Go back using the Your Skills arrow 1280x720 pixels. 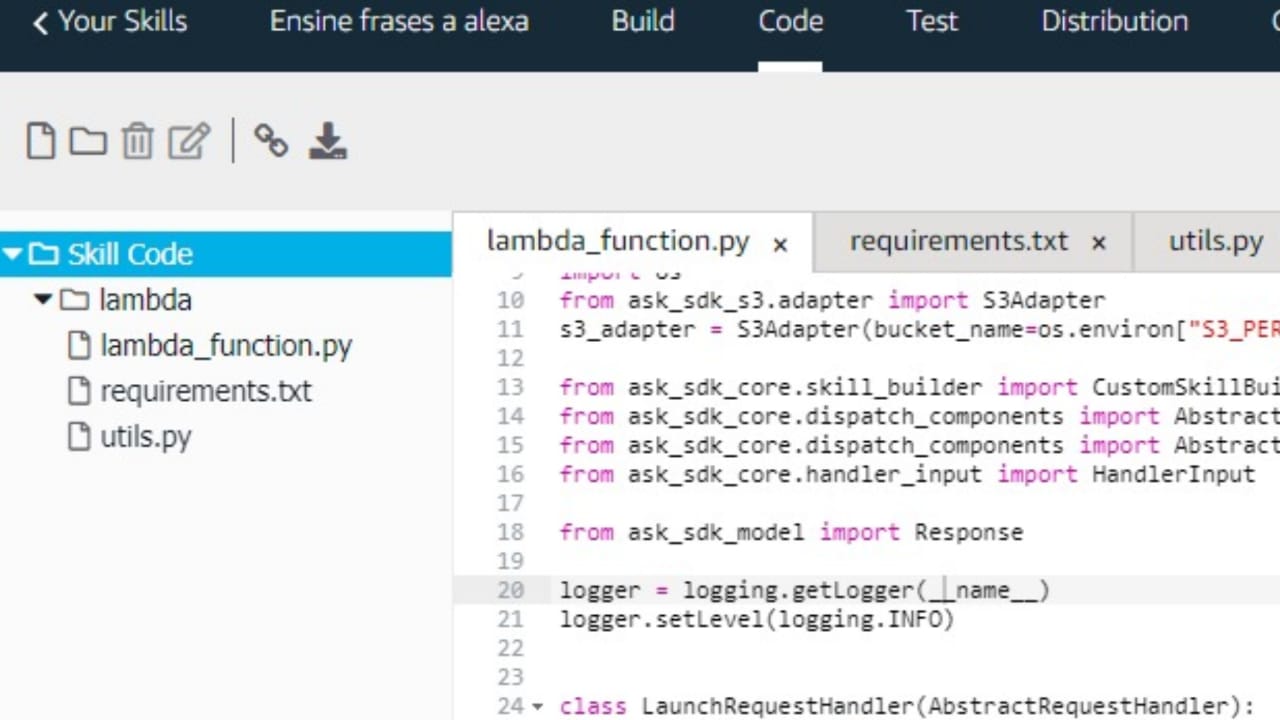(40, 21)
